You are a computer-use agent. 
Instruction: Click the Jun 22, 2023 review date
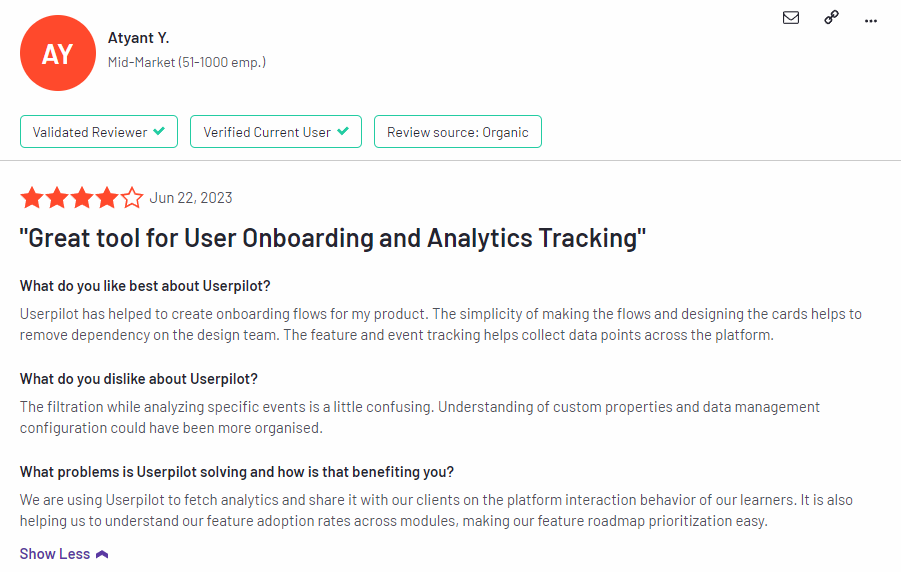[x=191, y=198]
